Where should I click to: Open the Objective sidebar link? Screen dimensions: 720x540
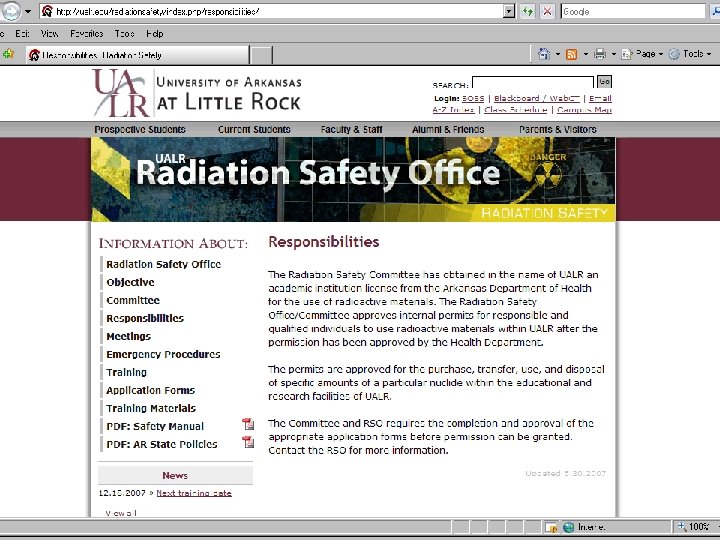point(130,282)
